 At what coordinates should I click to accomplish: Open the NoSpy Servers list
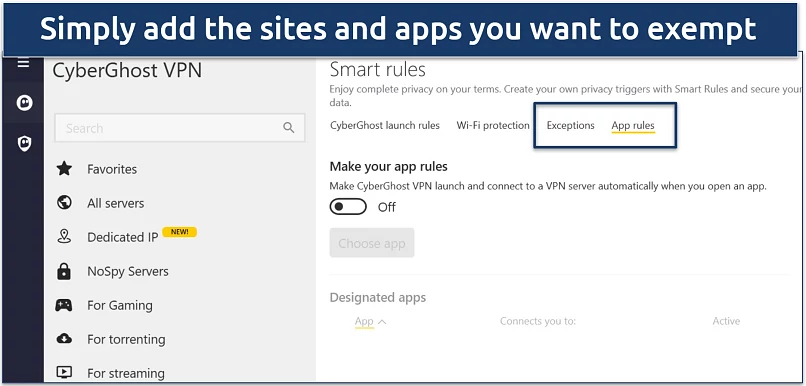click(x=127, y=271)
